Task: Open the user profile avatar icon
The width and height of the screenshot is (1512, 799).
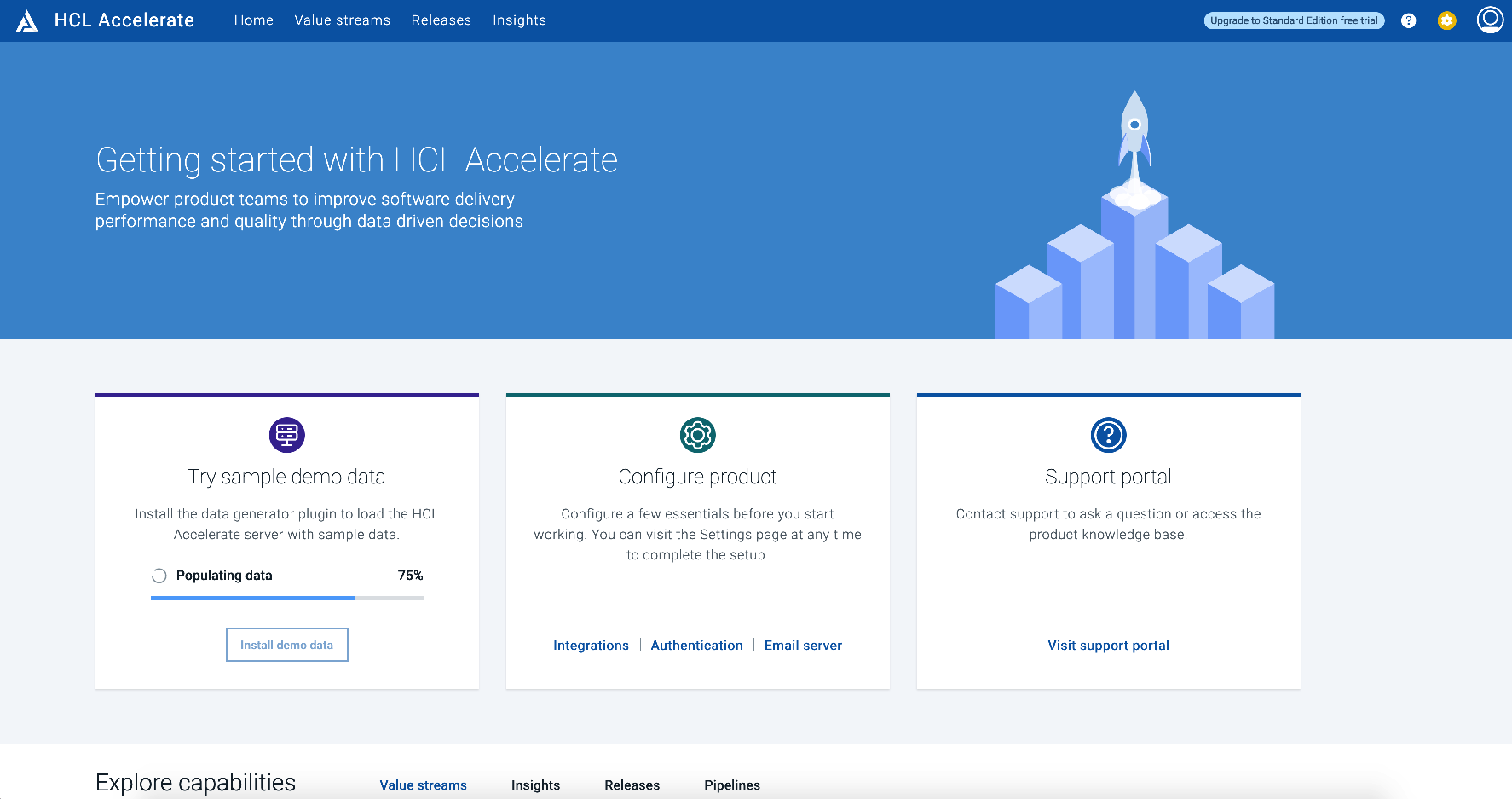Action: 1490,20
